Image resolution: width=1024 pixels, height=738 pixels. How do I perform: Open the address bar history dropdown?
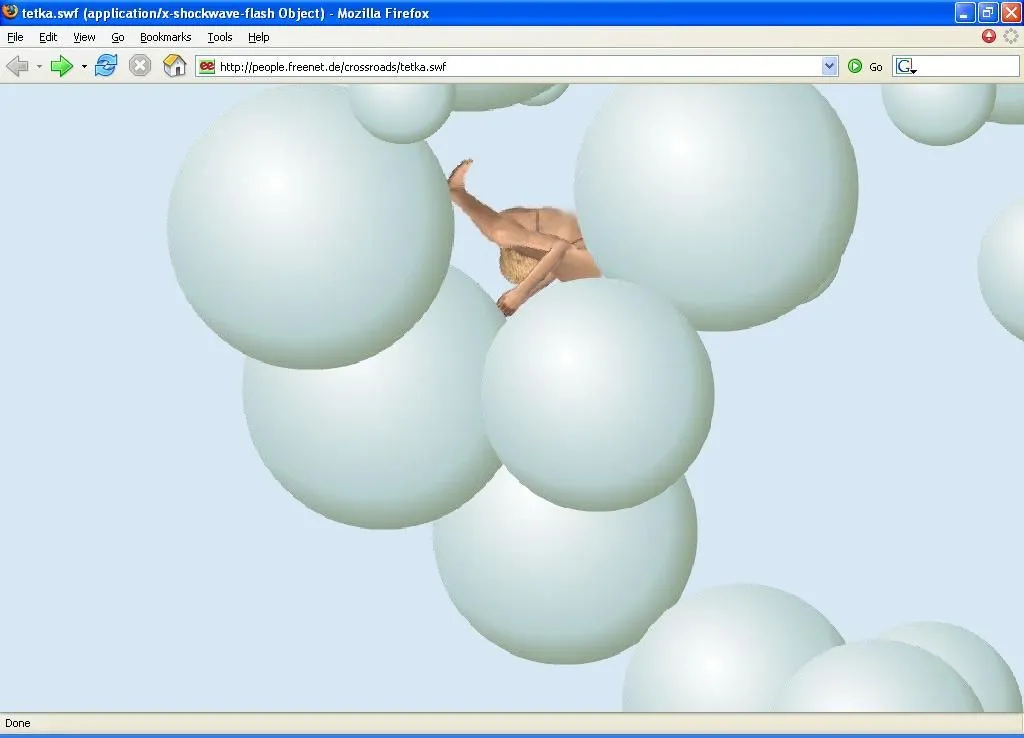(x=829, y=66)
